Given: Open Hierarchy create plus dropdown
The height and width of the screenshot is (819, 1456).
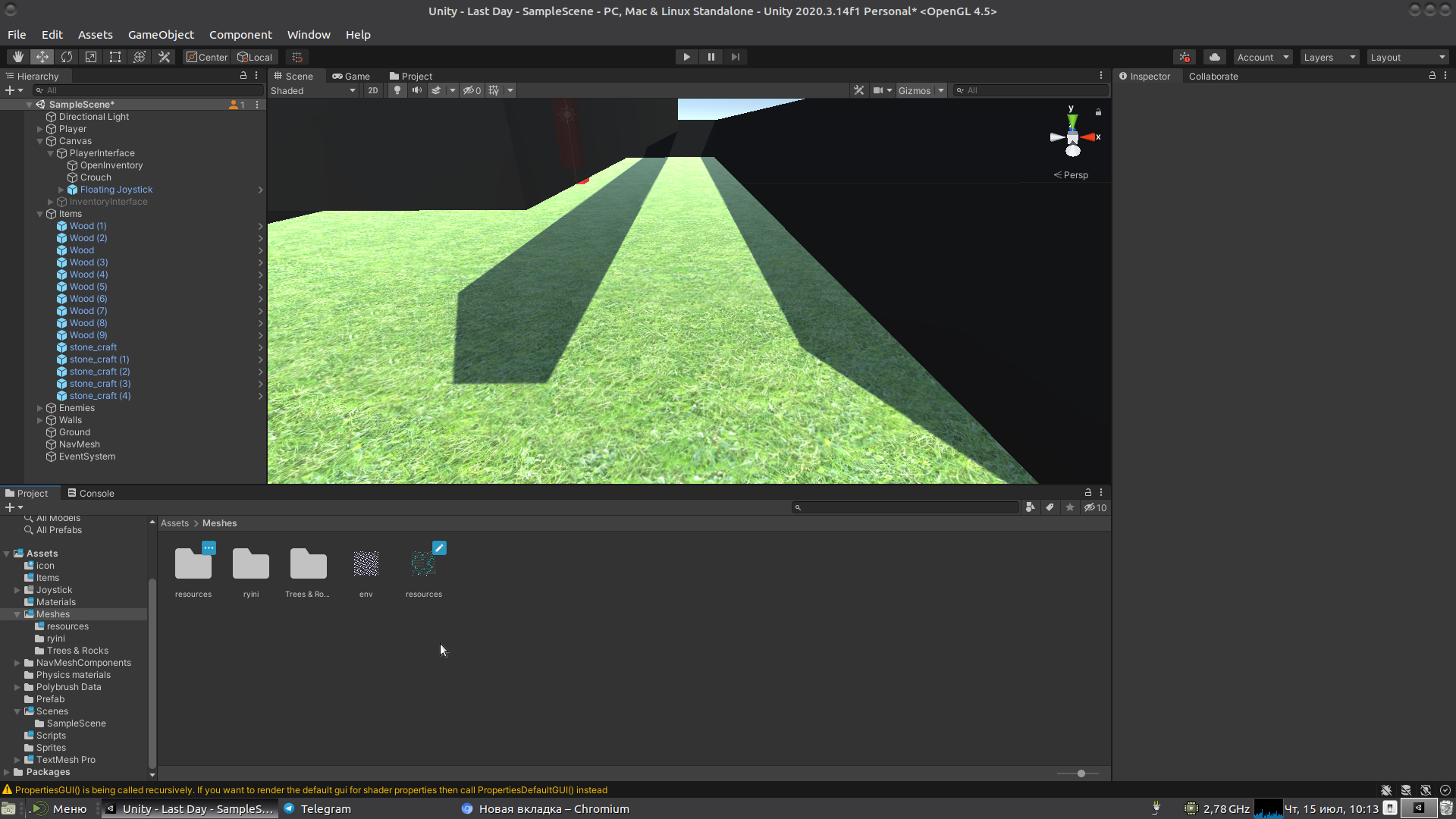Looking at the screenshot, I should coord(14,90).
